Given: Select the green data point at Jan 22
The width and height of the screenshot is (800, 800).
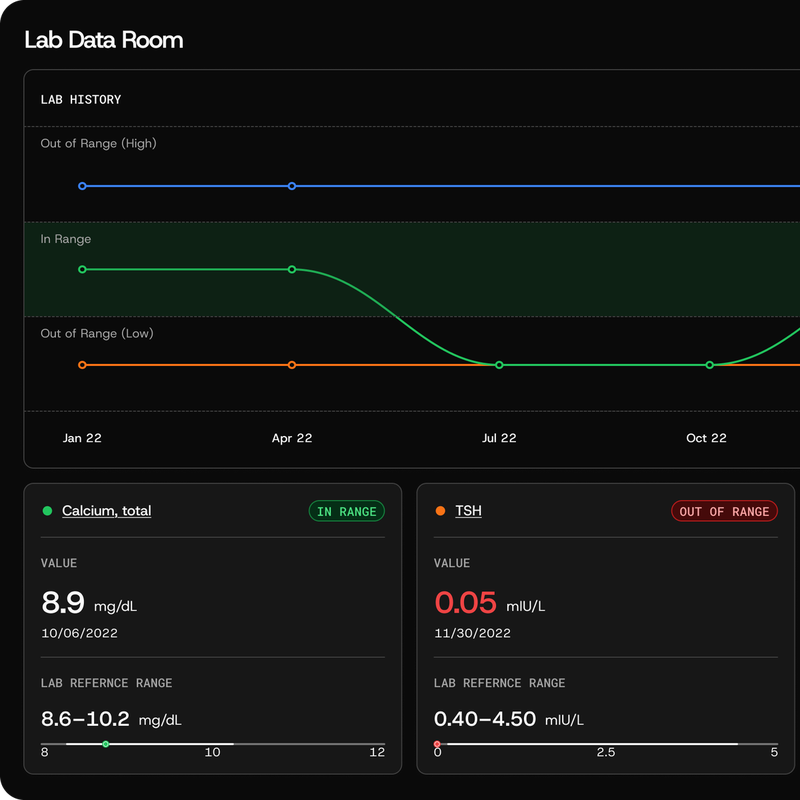Looking at the screenshot, I should pyautogui.click(x=82, y=269).
